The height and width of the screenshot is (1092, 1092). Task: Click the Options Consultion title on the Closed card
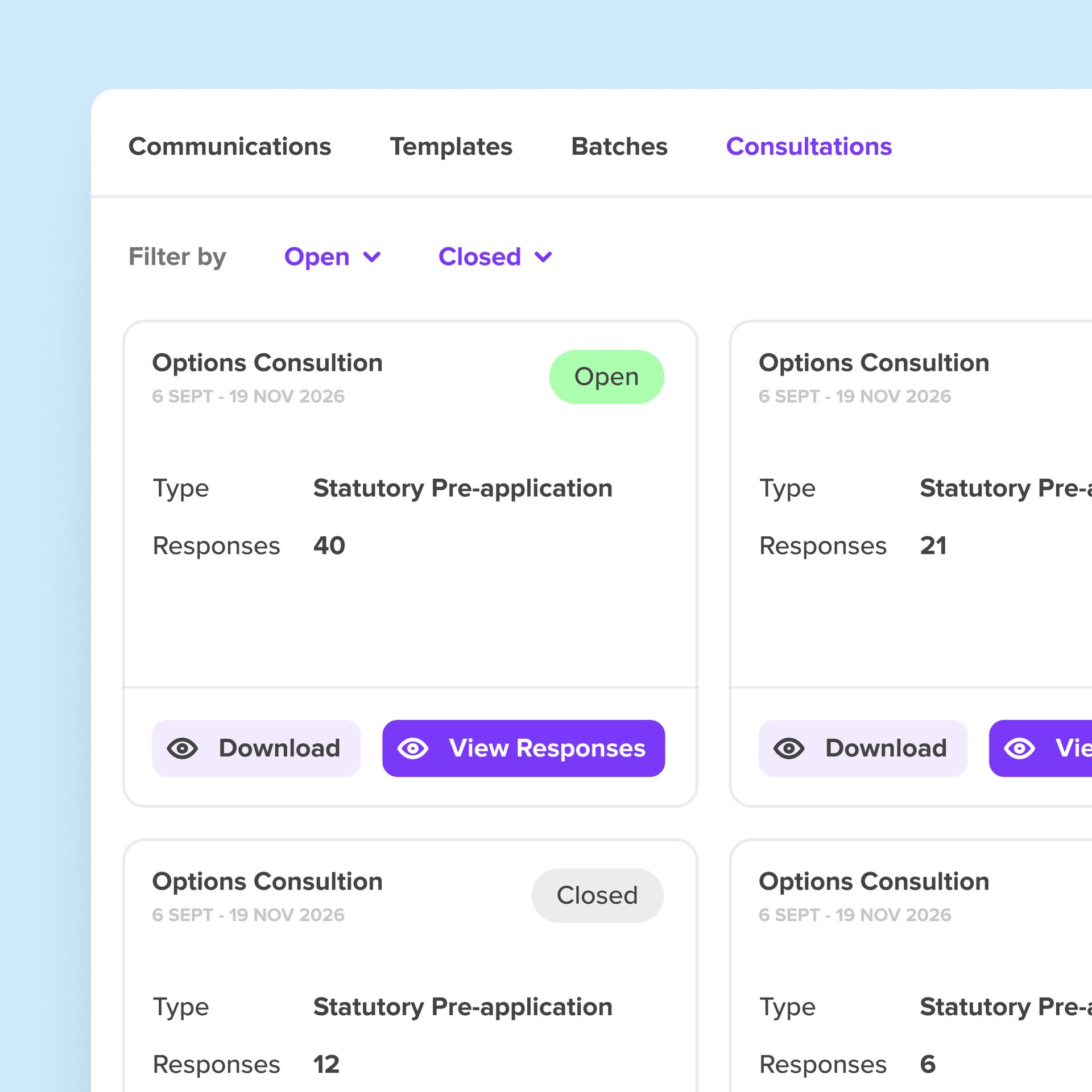tap(267, 882)
